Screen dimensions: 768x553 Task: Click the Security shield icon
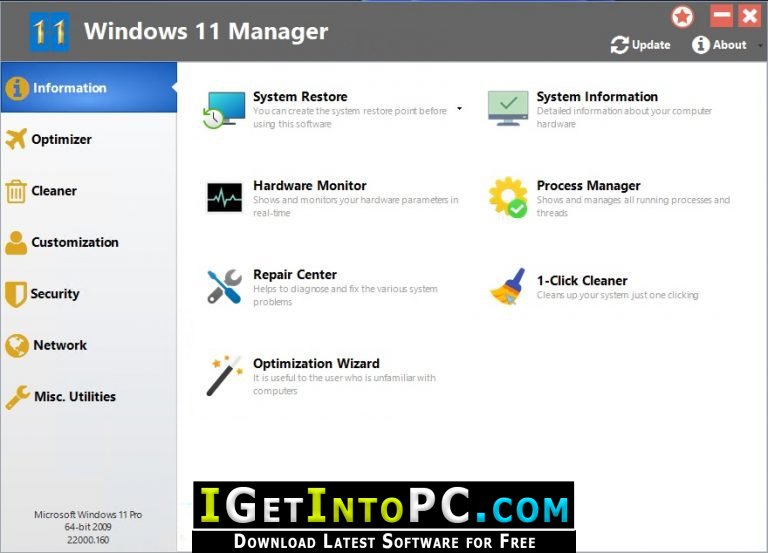(16, 294)
